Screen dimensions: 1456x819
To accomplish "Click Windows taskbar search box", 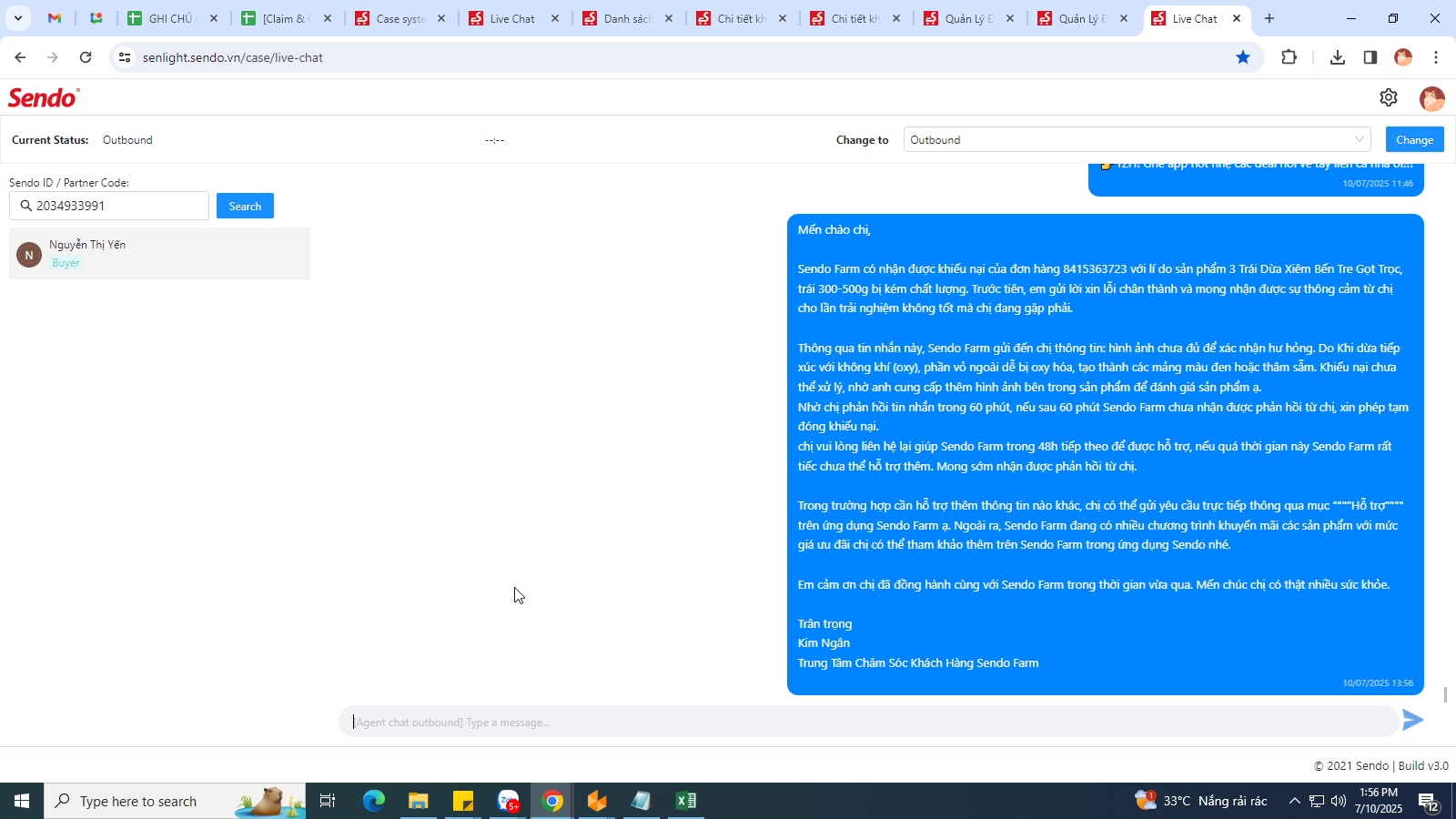I will tap(175, 801).
